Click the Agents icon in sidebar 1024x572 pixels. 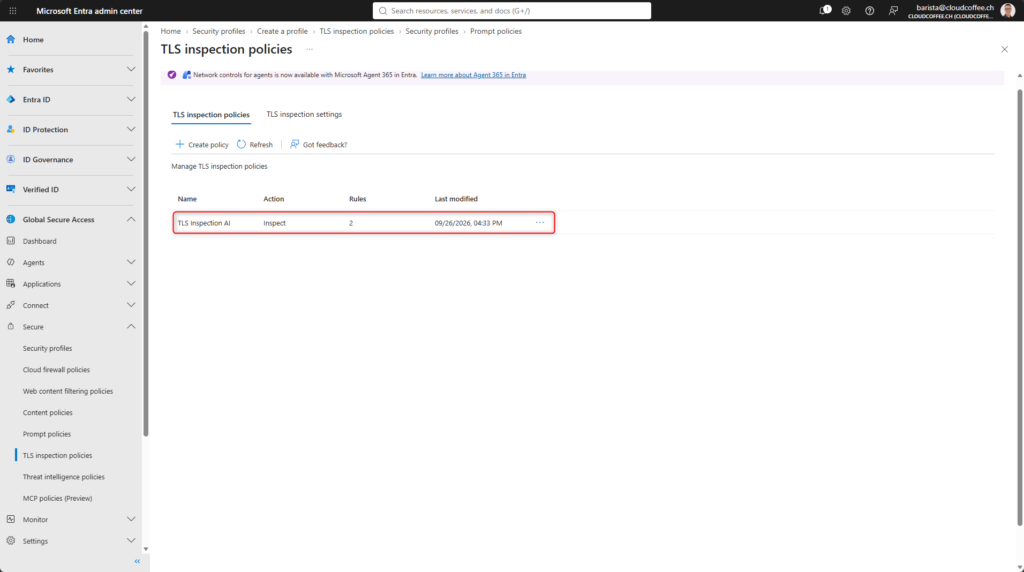(10, 262)
